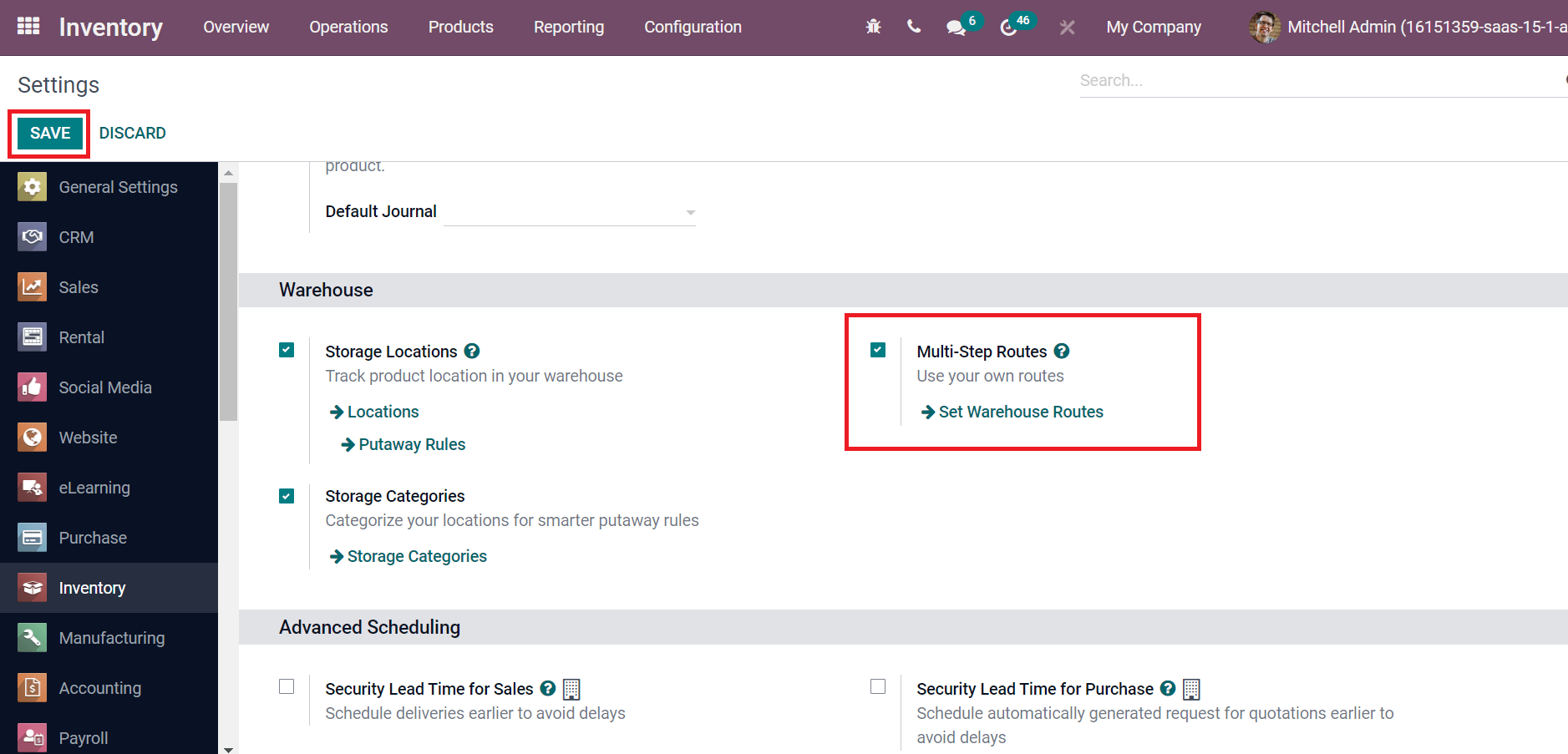Image resolution: width=1568 pixels, height=754 pixels.
Task: Click help icon next to Multi-Step Routes
Action: pos(1062,352)
